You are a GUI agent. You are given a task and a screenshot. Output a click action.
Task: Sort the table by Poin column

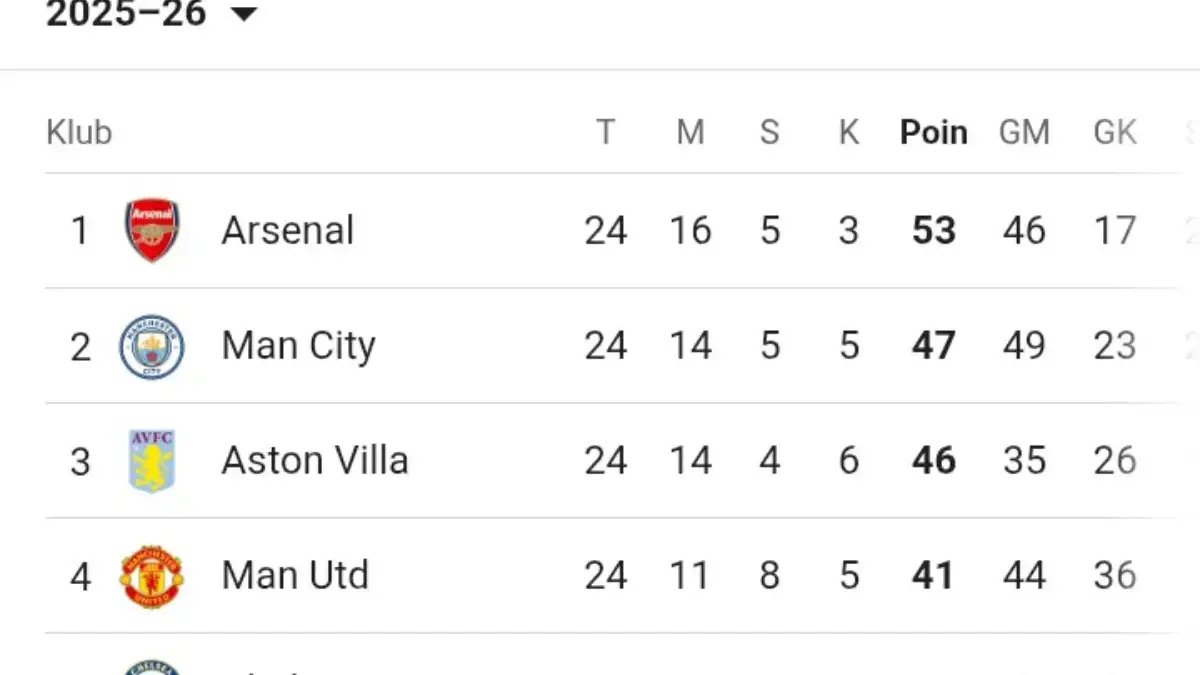[x=932, y=131]
